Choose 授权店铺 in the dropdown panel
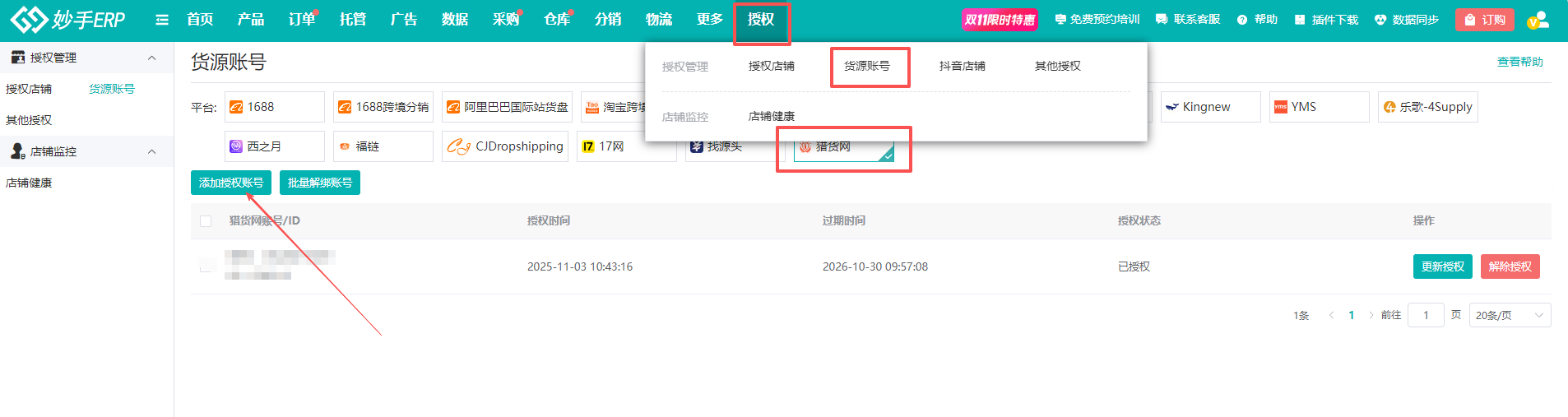 point(772,66)
